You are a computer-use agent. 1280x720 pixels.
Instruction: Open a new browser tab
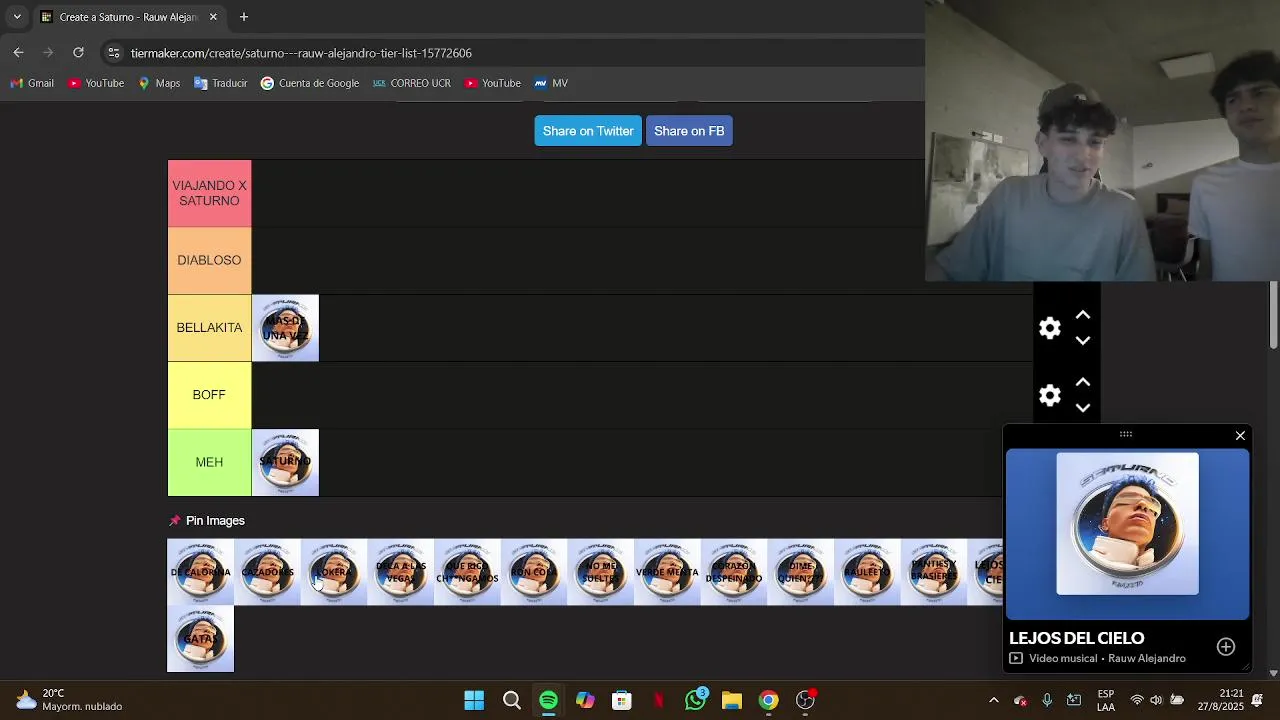click(244, 17)
